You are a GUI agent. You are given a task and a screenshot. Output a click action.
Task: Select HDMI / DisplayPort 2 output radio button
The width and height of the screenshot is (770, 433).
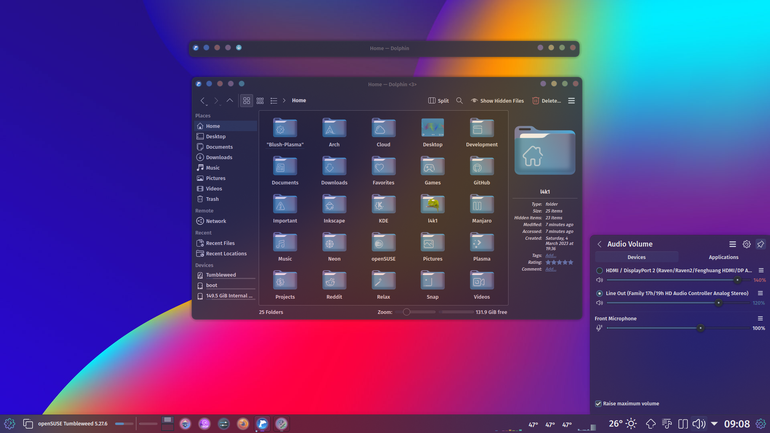pos(599,271)
